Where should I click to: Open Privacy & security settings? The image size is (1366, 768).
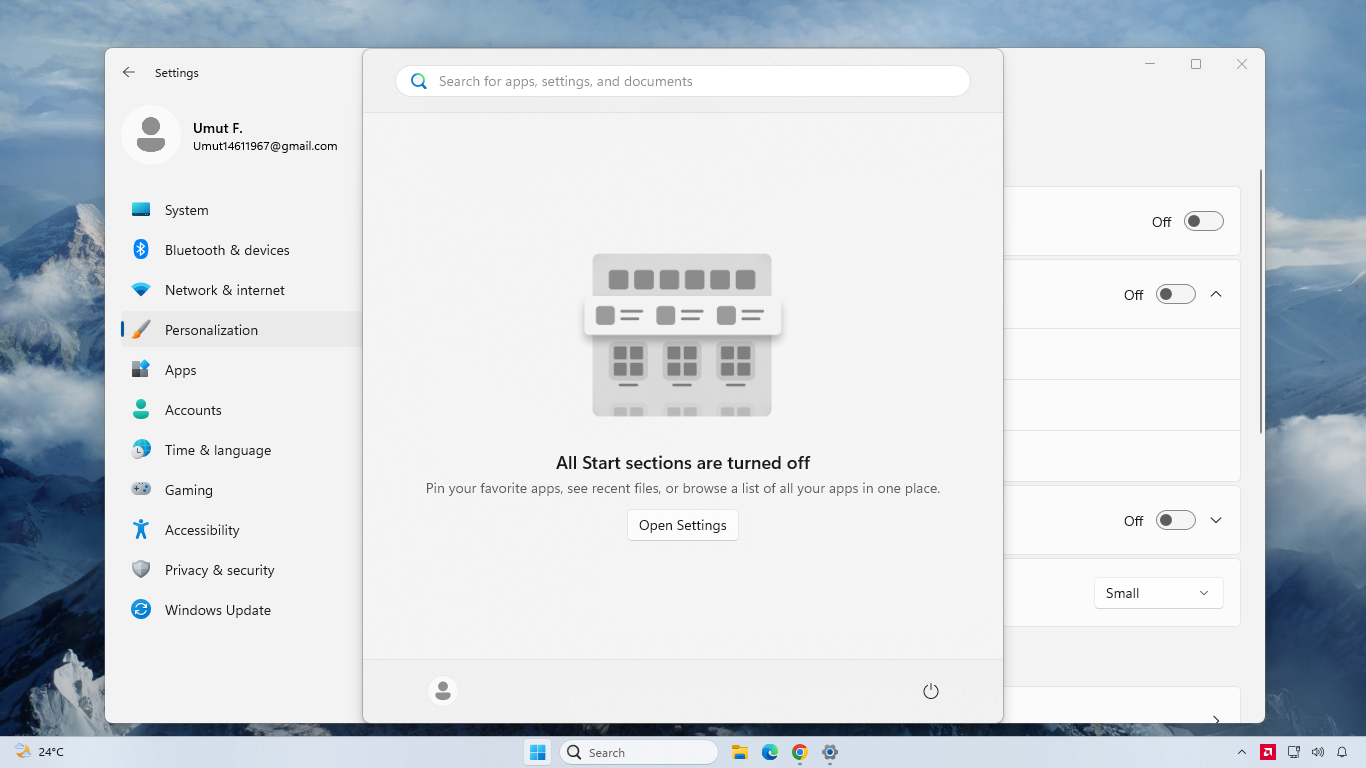click(x=241, y=570)
